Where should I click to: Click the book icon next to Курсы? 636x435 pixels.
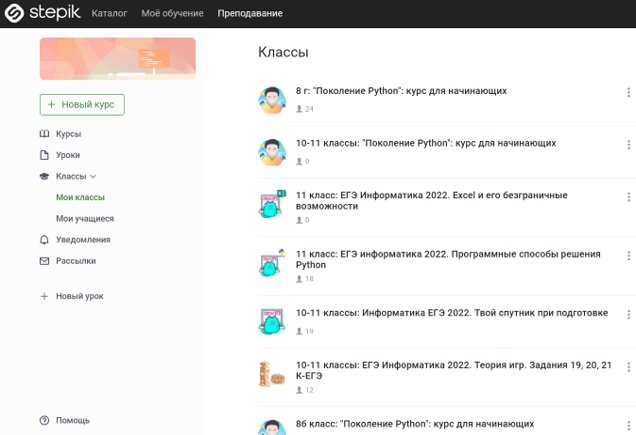click(x=44, y=134)
